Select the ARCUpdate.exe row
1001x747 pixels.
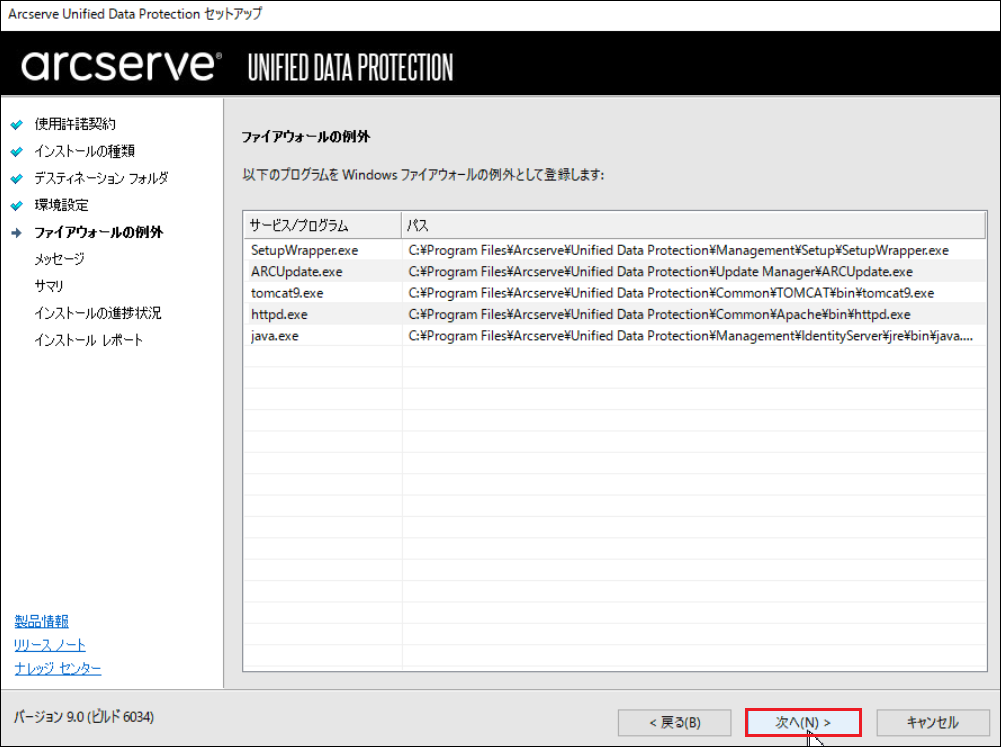615,271
